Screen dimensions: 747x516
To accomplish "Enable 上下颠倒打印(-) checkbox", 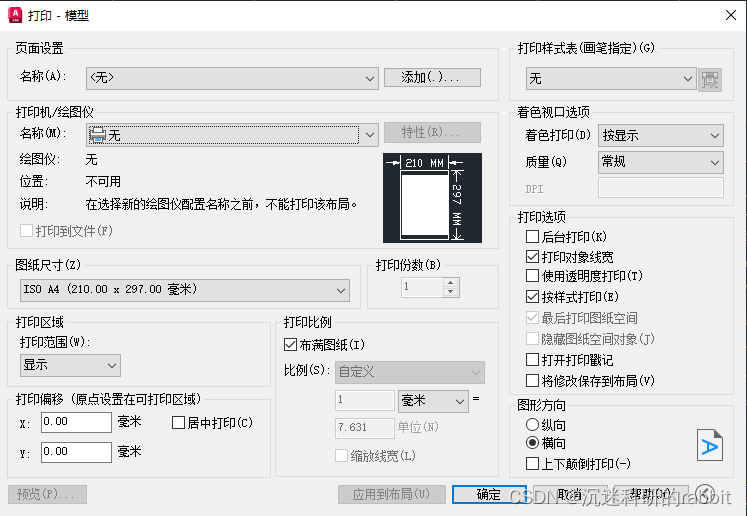I will (x=532, y=464).
